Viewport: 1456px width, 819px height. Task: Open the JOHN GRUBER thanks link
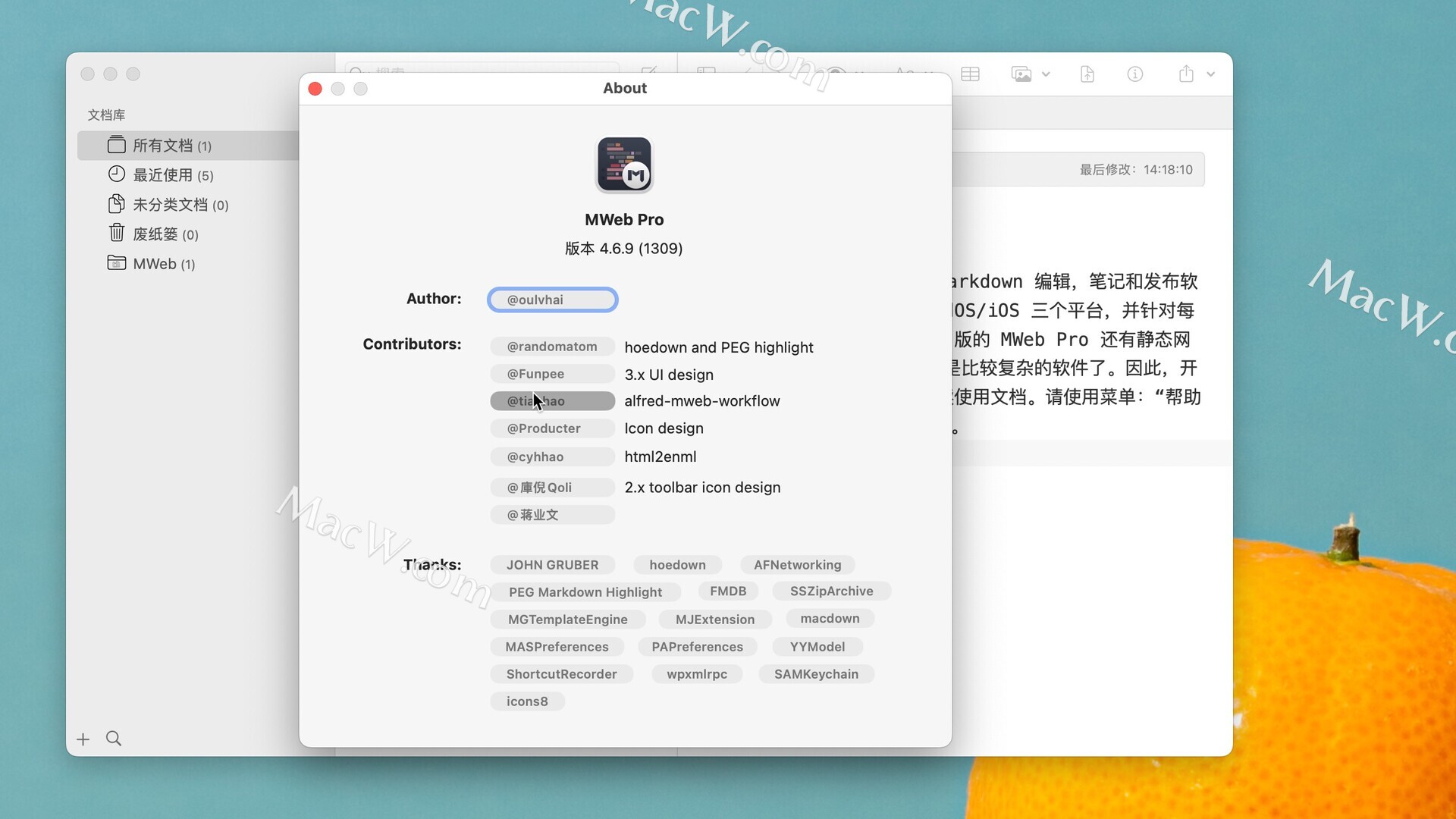click(x=553, y=565)
